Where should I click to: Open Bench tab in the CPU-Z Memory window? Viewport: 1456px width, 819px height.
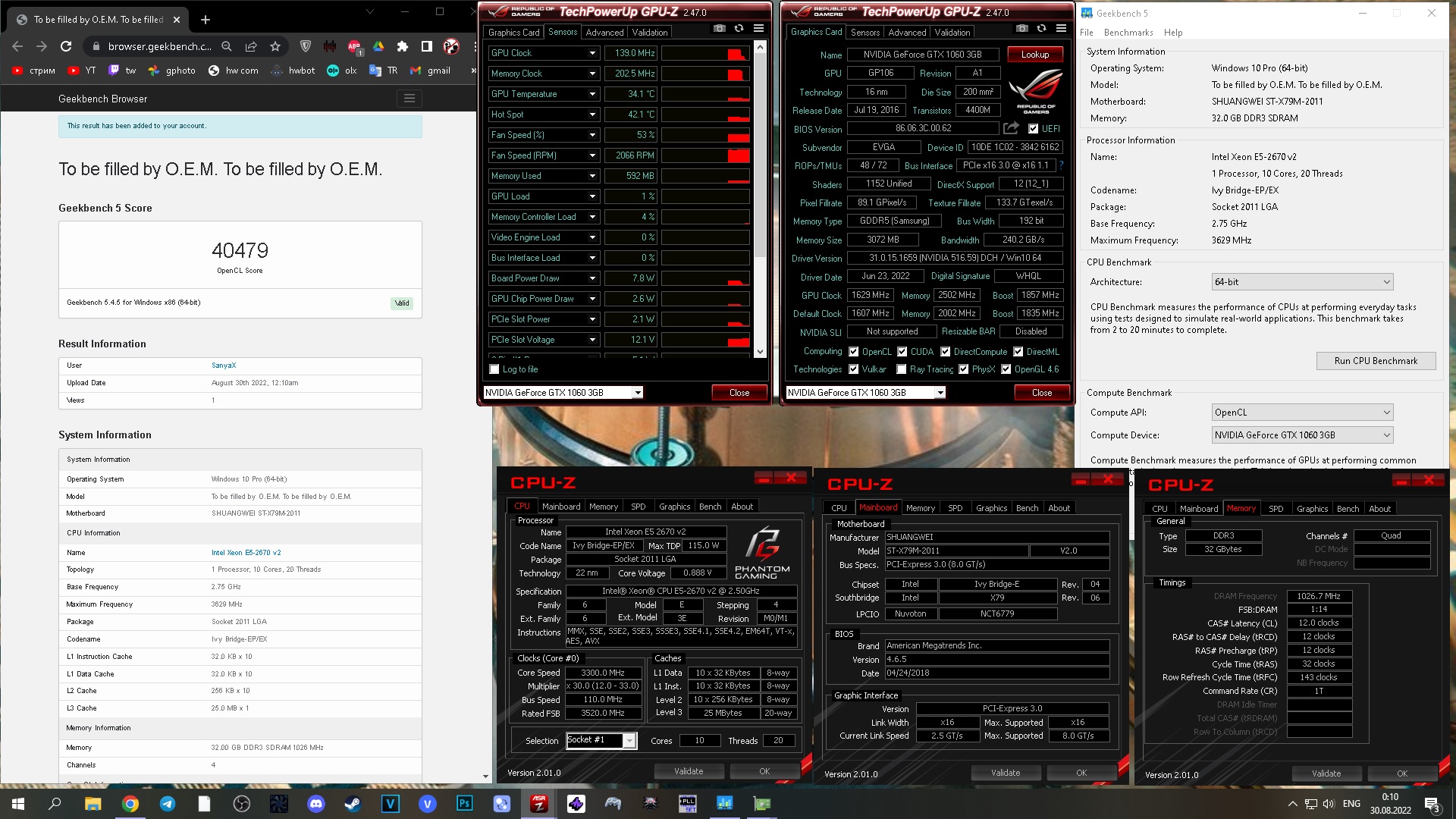[x=1348, y=509]
